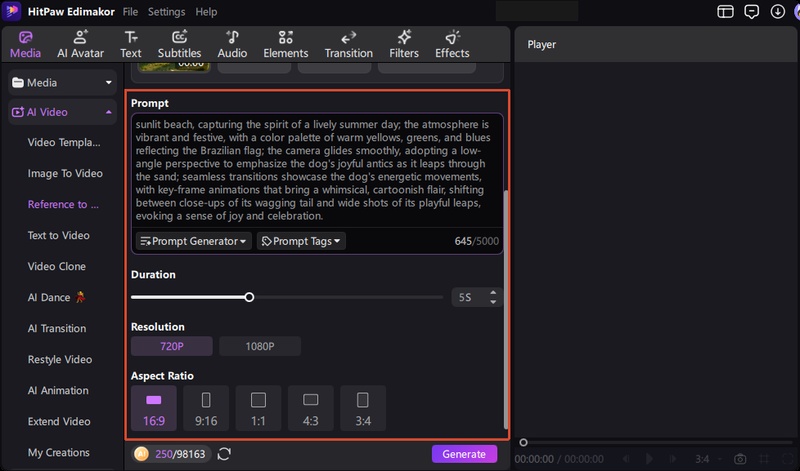Step to next frame in Player
800x471 pixels.
point(672,459)
